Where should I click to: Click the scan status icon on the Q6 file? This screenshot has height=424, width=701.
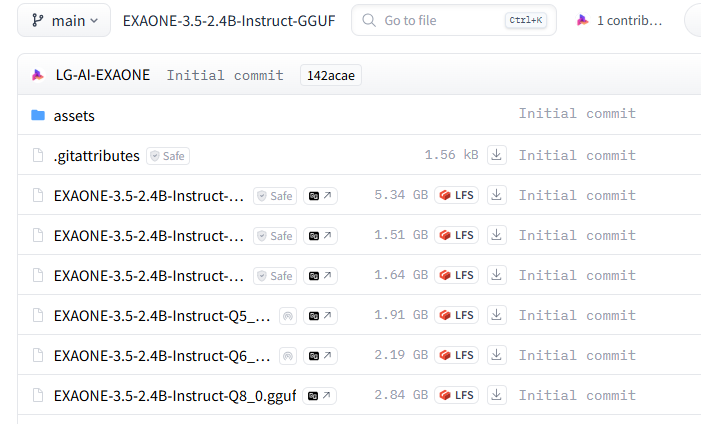pos(288,356)
